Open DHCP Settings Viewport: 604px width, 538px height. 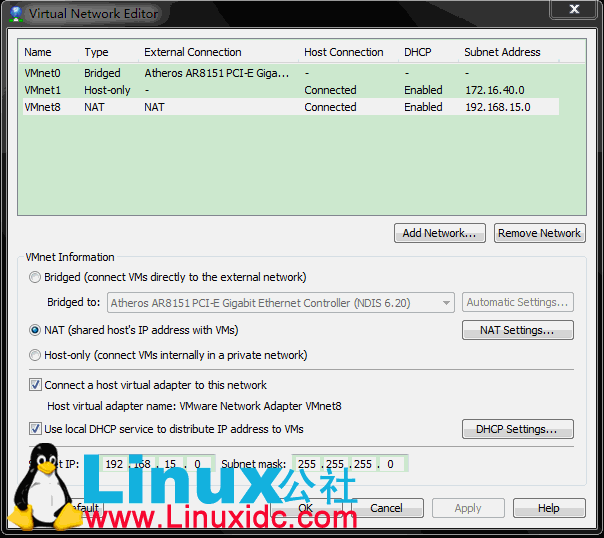pos(518,429)
